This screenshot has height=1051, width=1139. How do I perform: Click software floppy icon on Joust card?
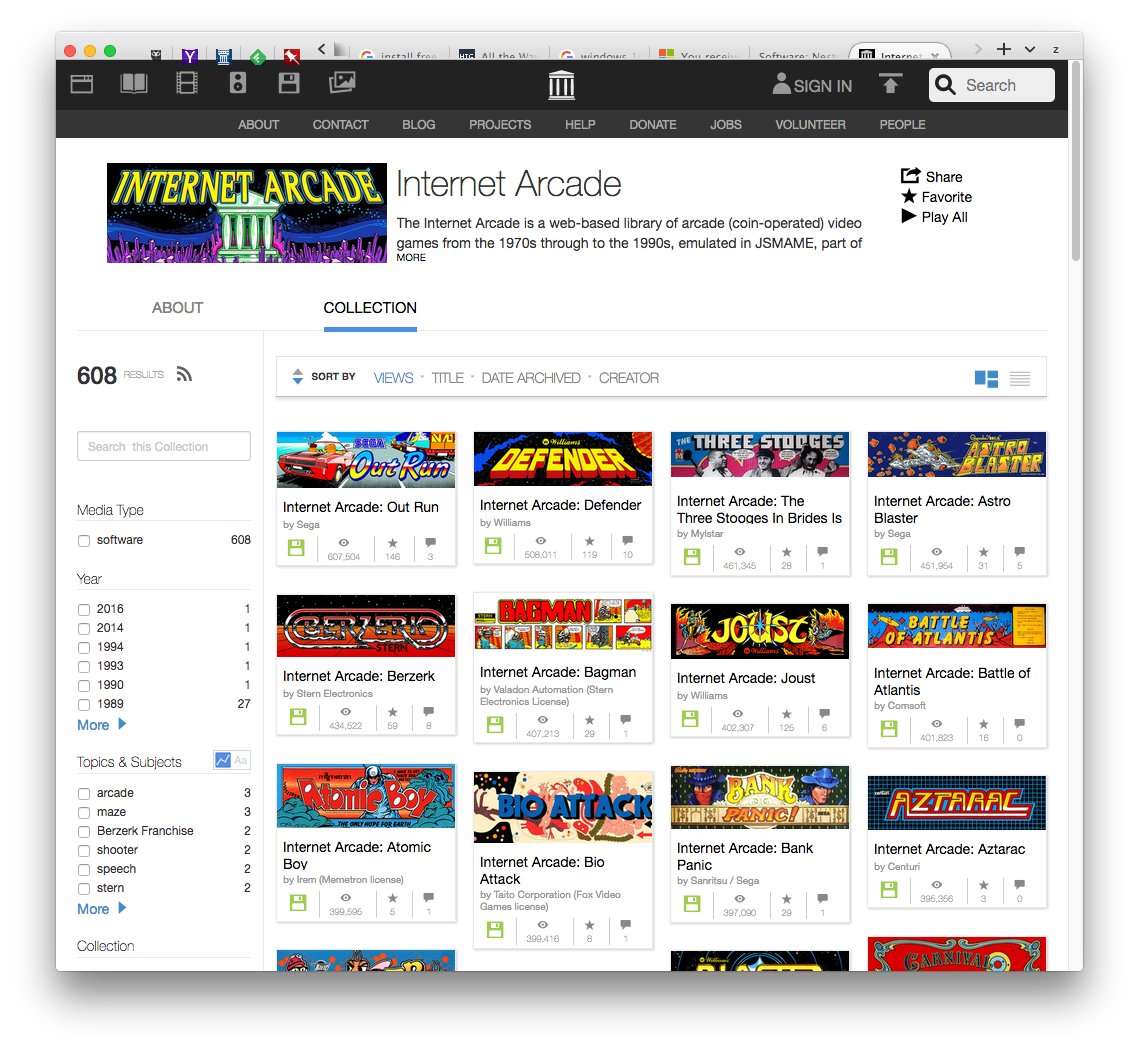[690, 718]
